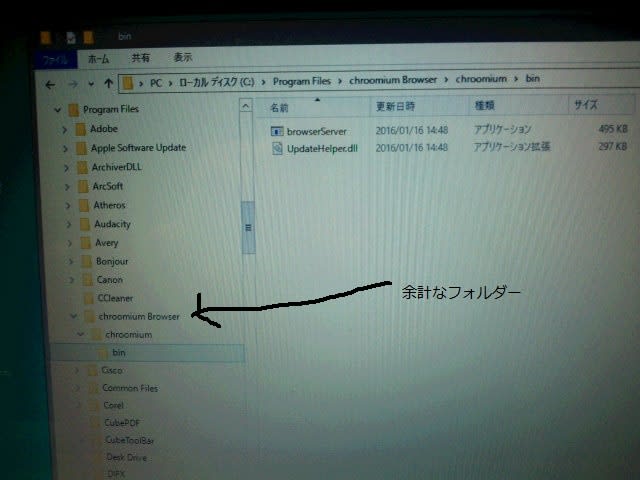Click the Canon folder icon
The height and width of the screenshot is (480, 640).
pos(86,280)
